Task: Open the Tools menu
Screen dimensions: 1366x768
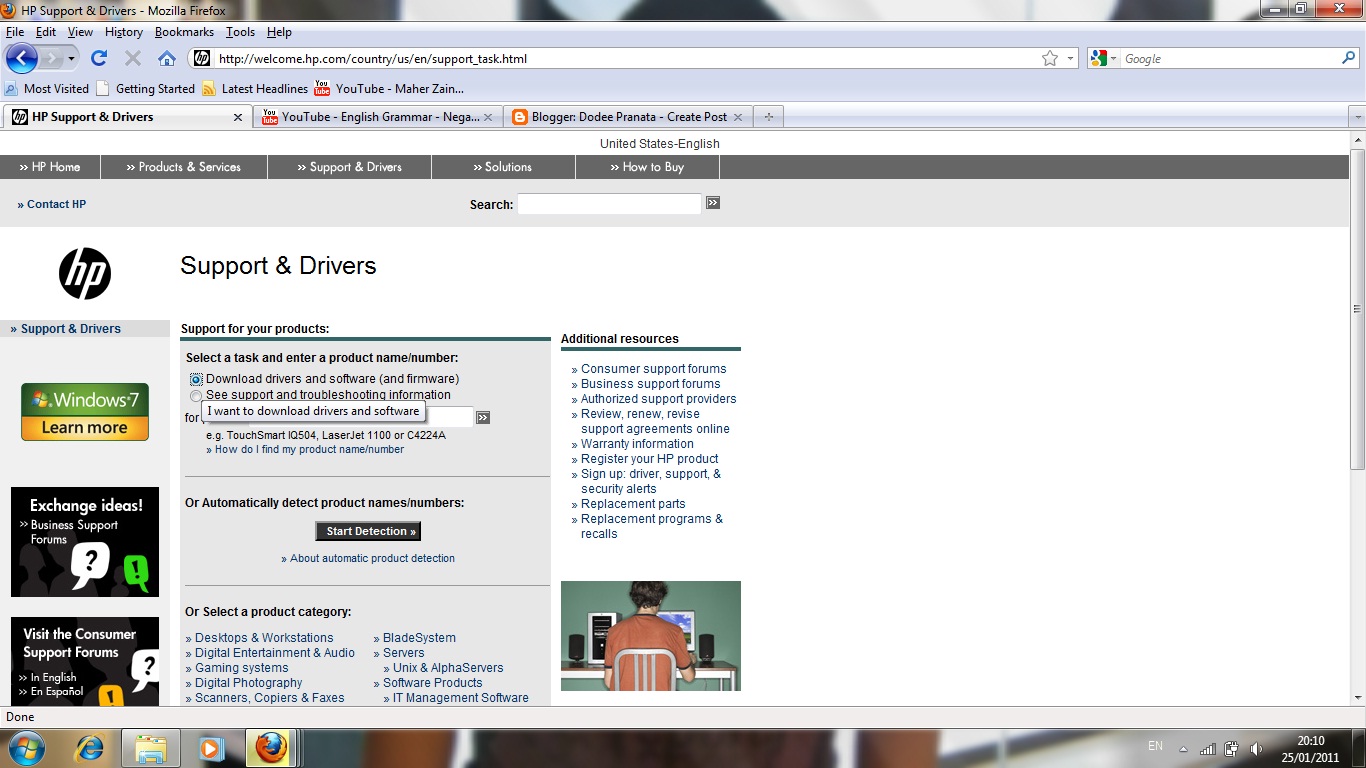Action: pyautogui.click(x=240, y=32)
